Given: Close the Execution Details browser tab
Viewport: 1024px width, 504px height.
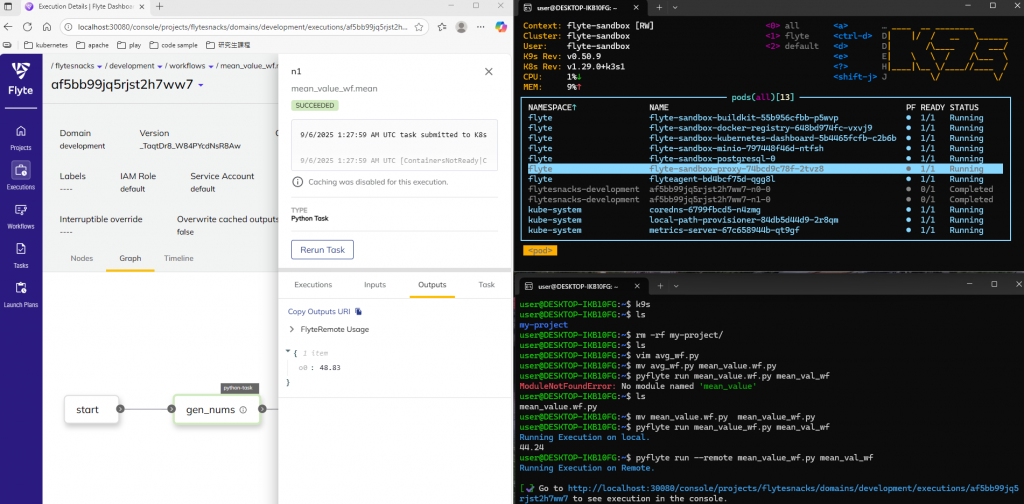Looking at the screenshot, I should 142,7.
